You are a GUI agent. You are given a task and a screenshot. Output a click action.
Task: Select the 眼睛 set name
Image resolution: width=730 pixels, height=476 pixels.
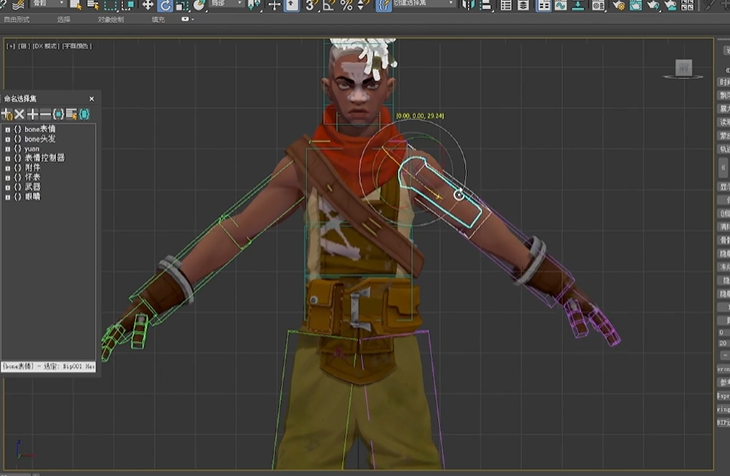[33, 197]
